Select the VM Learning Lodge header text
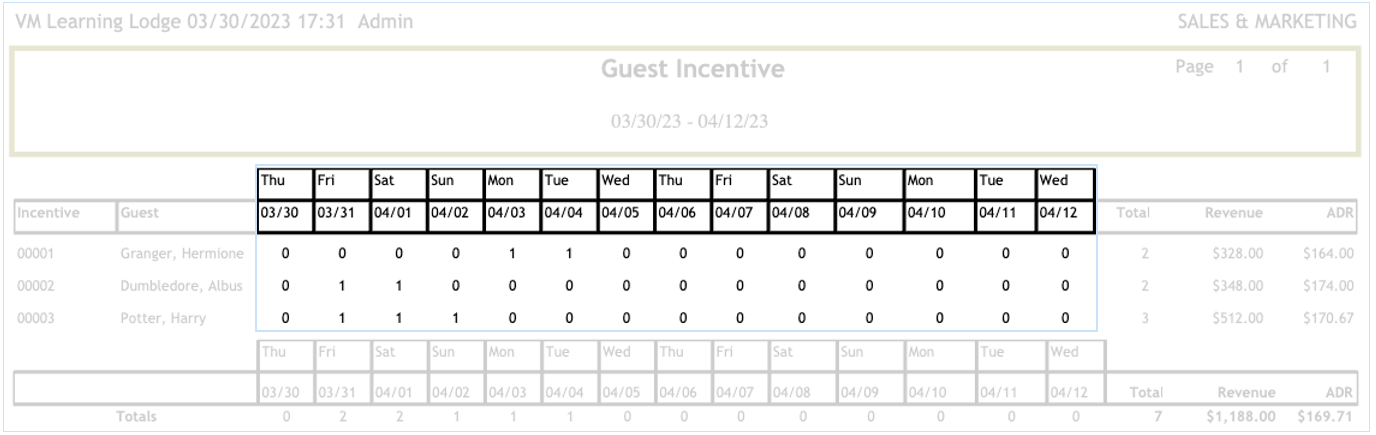The height and width of the screenshot is (435, 1376). 213,22
